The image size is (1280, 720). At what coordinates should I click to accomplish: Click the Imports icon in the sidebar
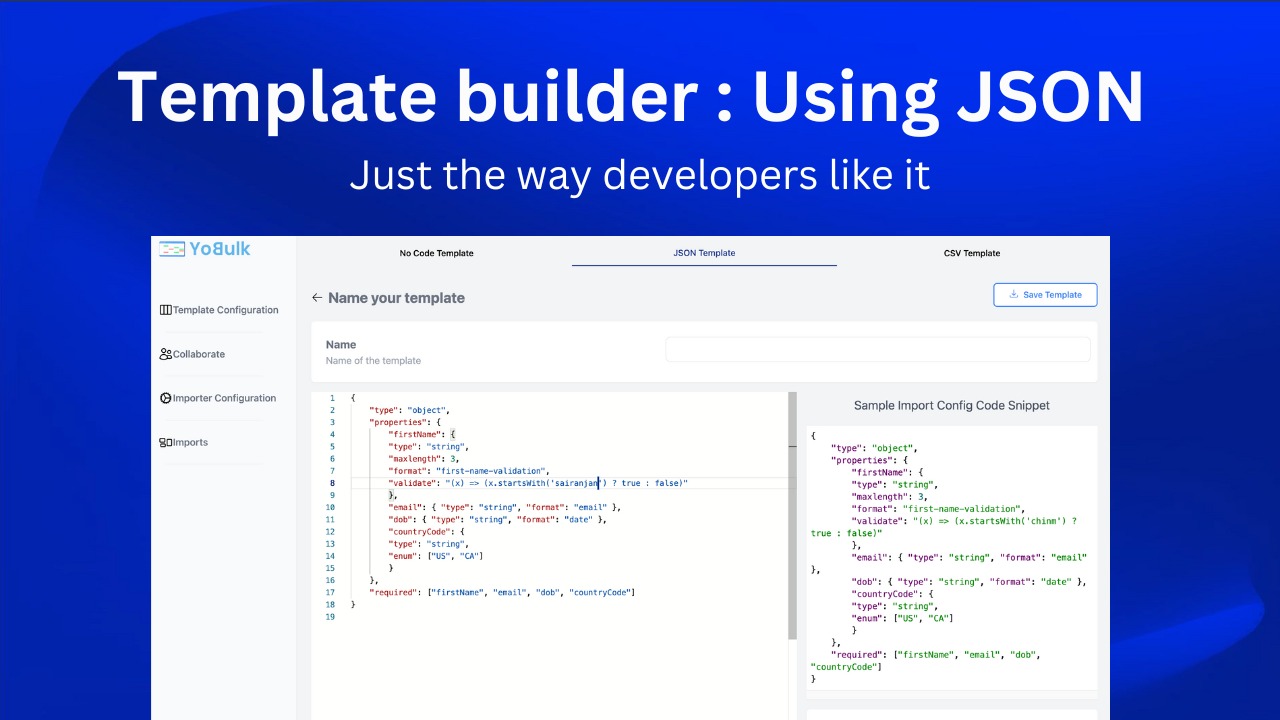[x=164, y=442]
